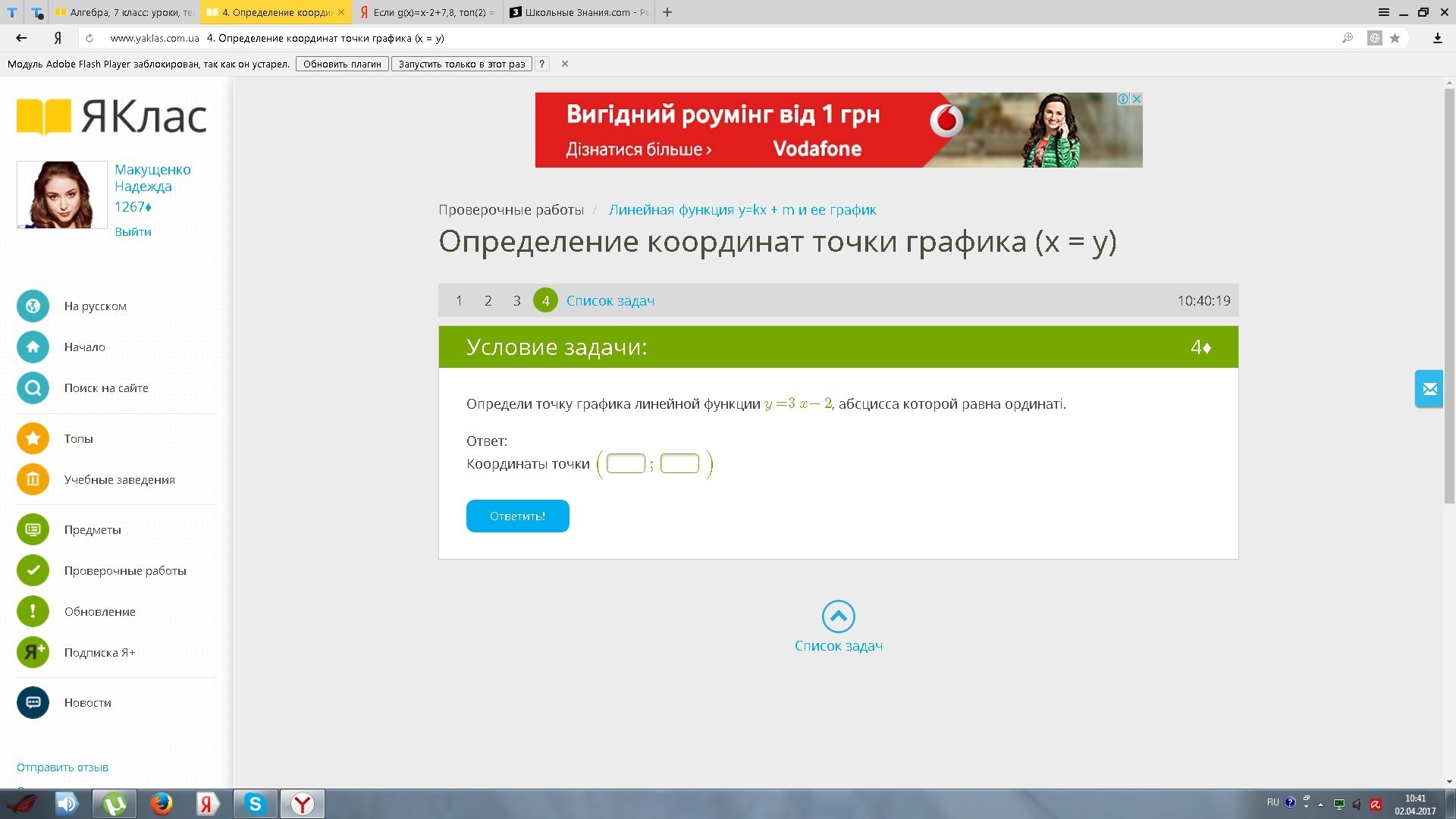Click the Учебные заведения building icon

tap(33, 479)
